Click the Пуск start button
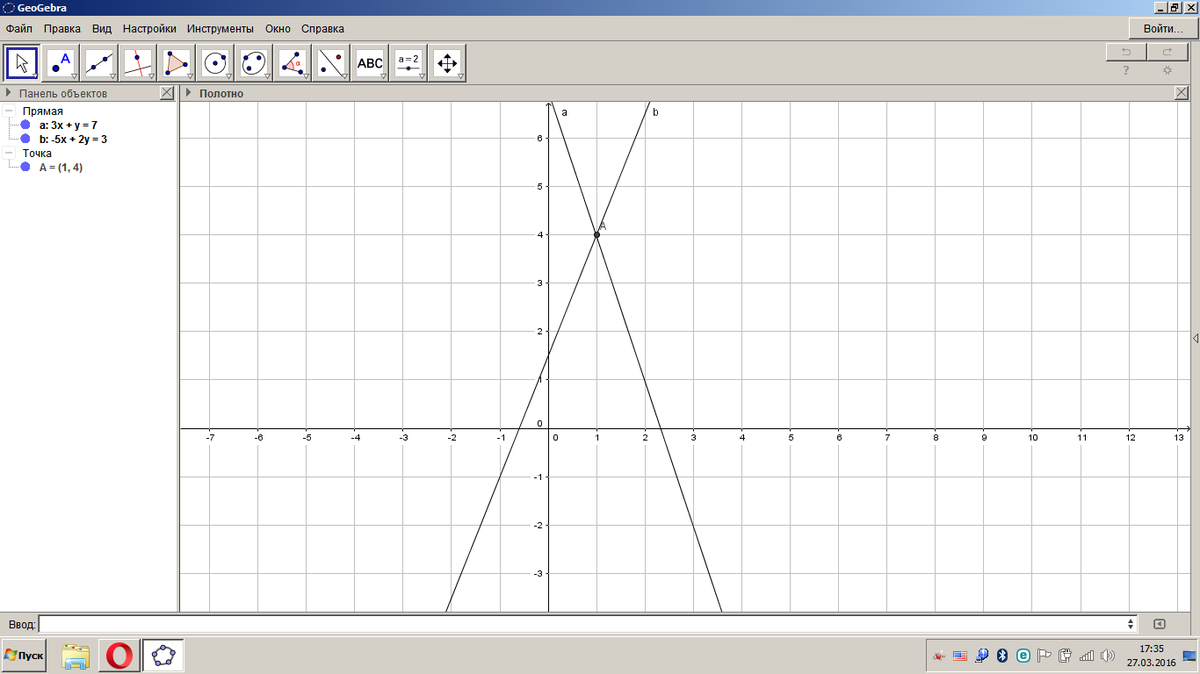The image size is (1200, 674). [26, 655]
